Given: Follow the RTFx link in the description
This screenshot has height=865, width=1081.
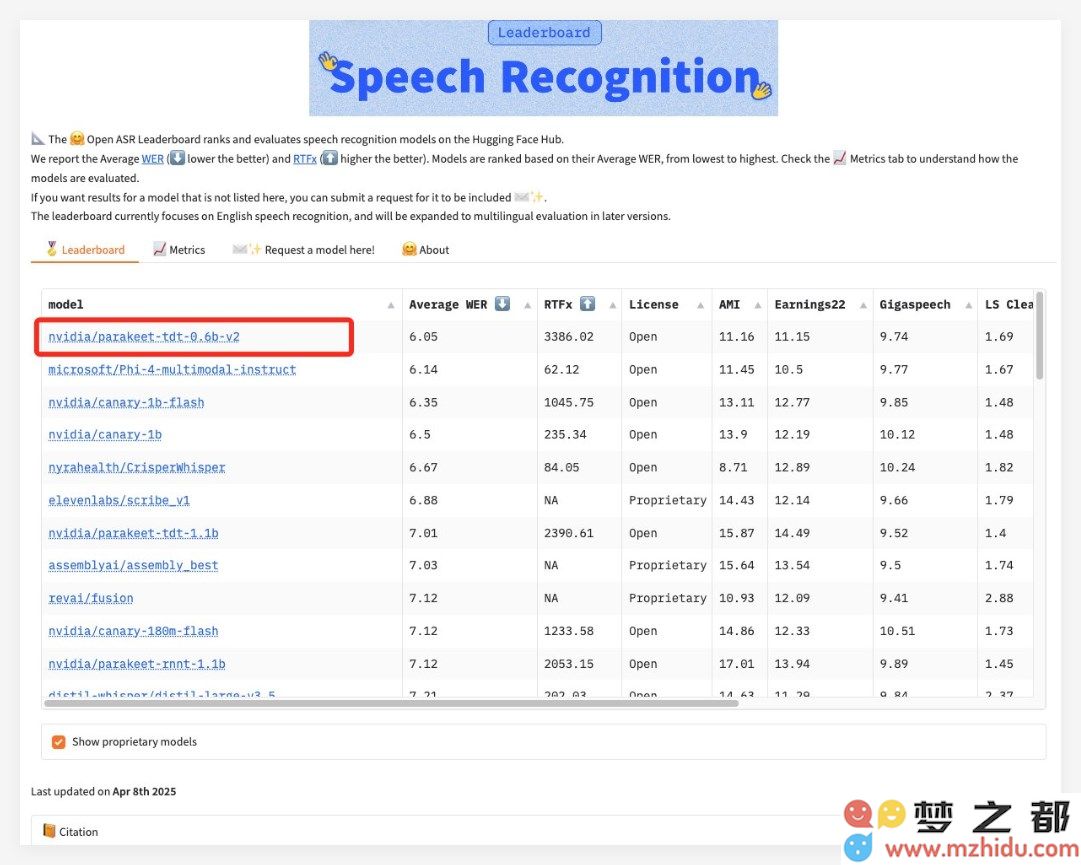Looking at the screenshot, I should [x=305, y=159].
